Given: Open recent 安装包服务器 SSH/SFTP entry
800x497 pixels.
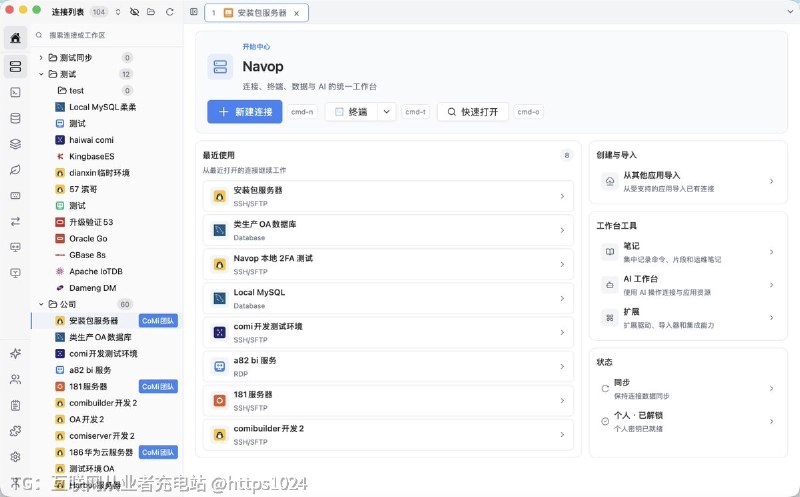Looking at the screenshot, I should [x=388, y=196].
